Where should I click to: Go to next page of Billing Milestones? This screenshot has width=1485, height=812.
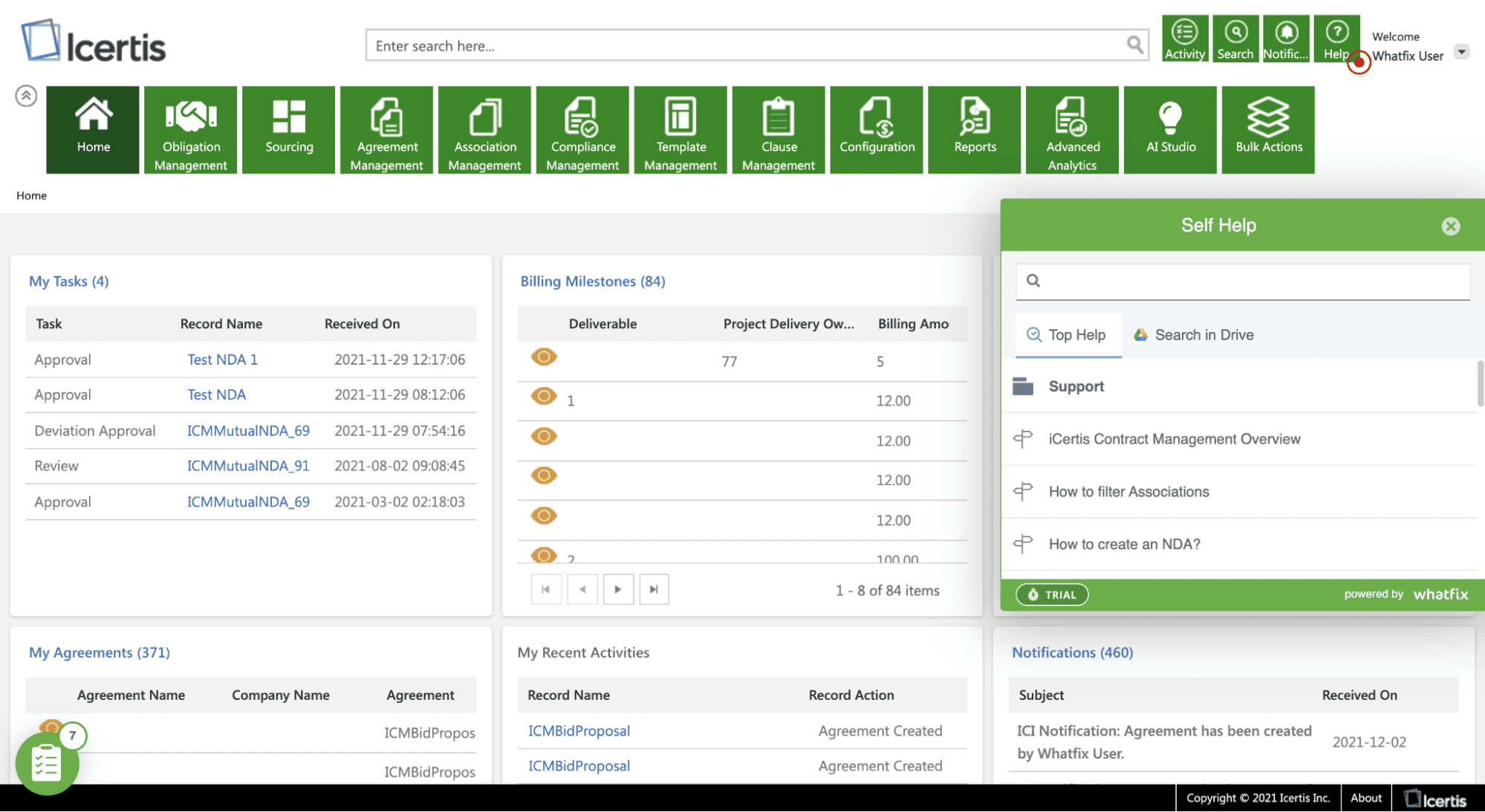tap(618, 590)
